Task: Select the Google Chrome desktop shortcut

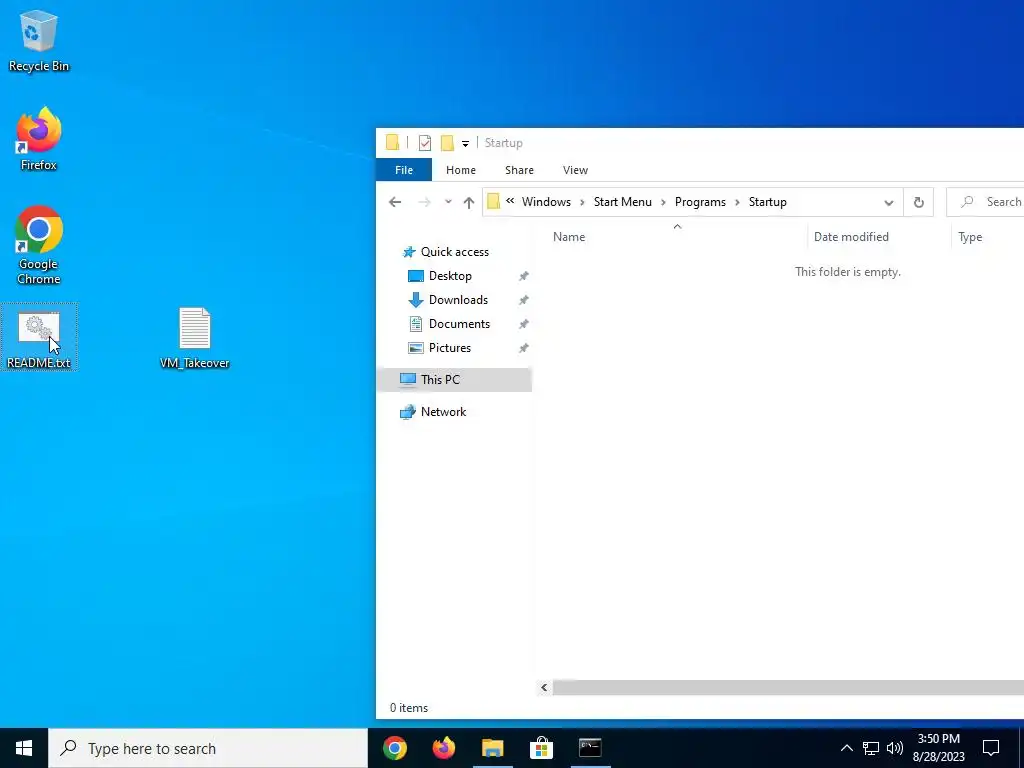Action: [39, 246]
